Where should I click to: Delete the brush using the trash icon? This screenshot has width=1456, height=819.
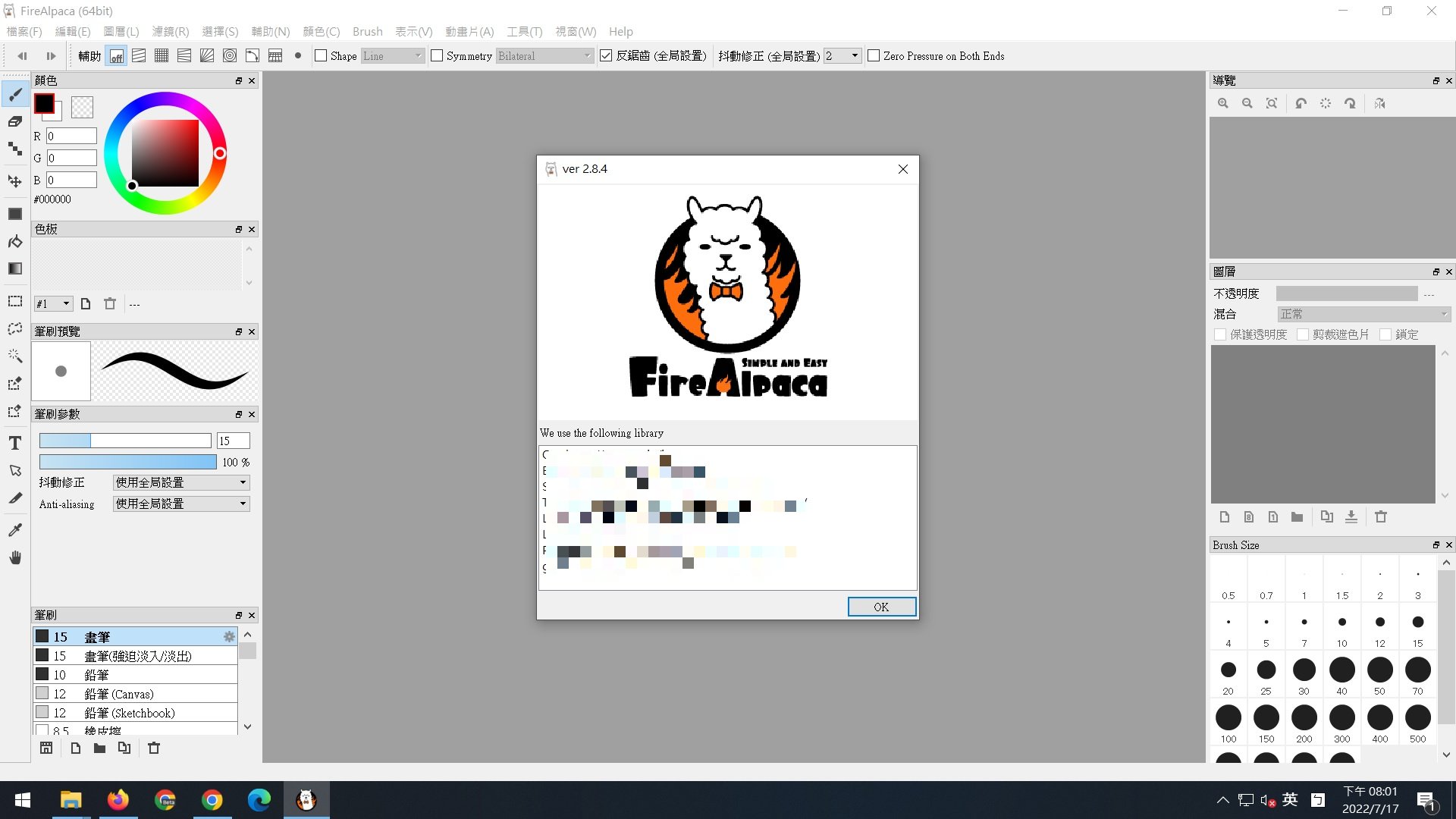click(x=154, y=748)
